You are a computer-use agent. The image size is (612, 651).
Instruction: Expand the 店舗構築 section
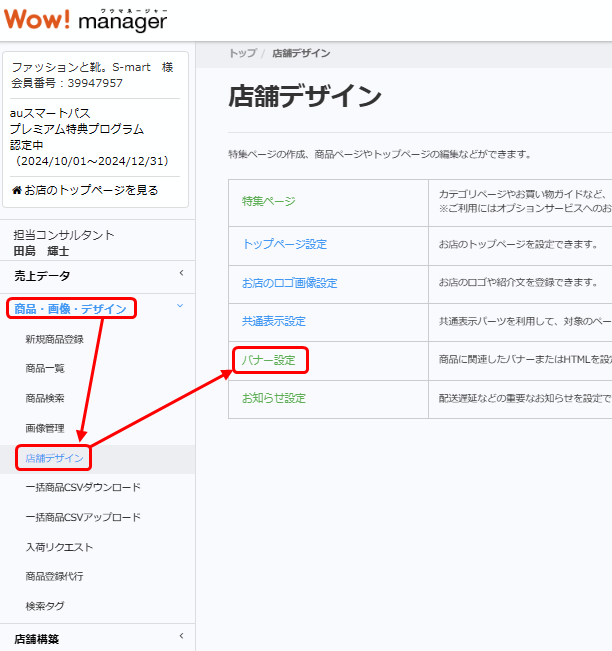point(97,638)
